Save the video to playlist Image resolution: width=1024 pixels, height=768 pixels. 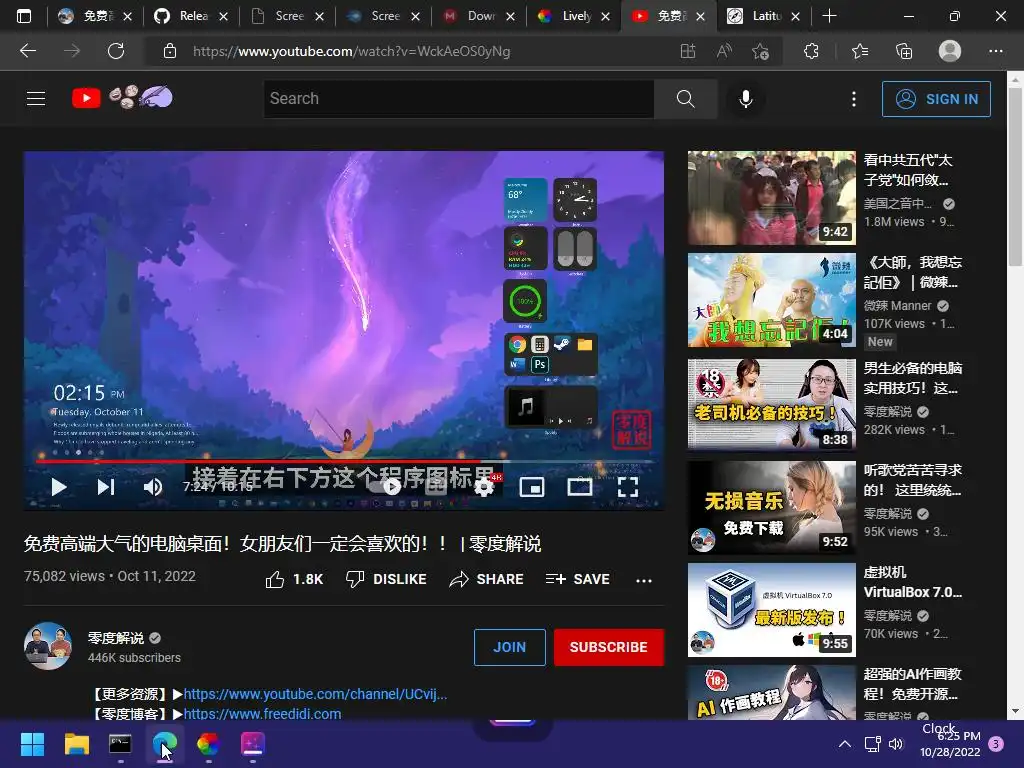(x=578, y=579)
